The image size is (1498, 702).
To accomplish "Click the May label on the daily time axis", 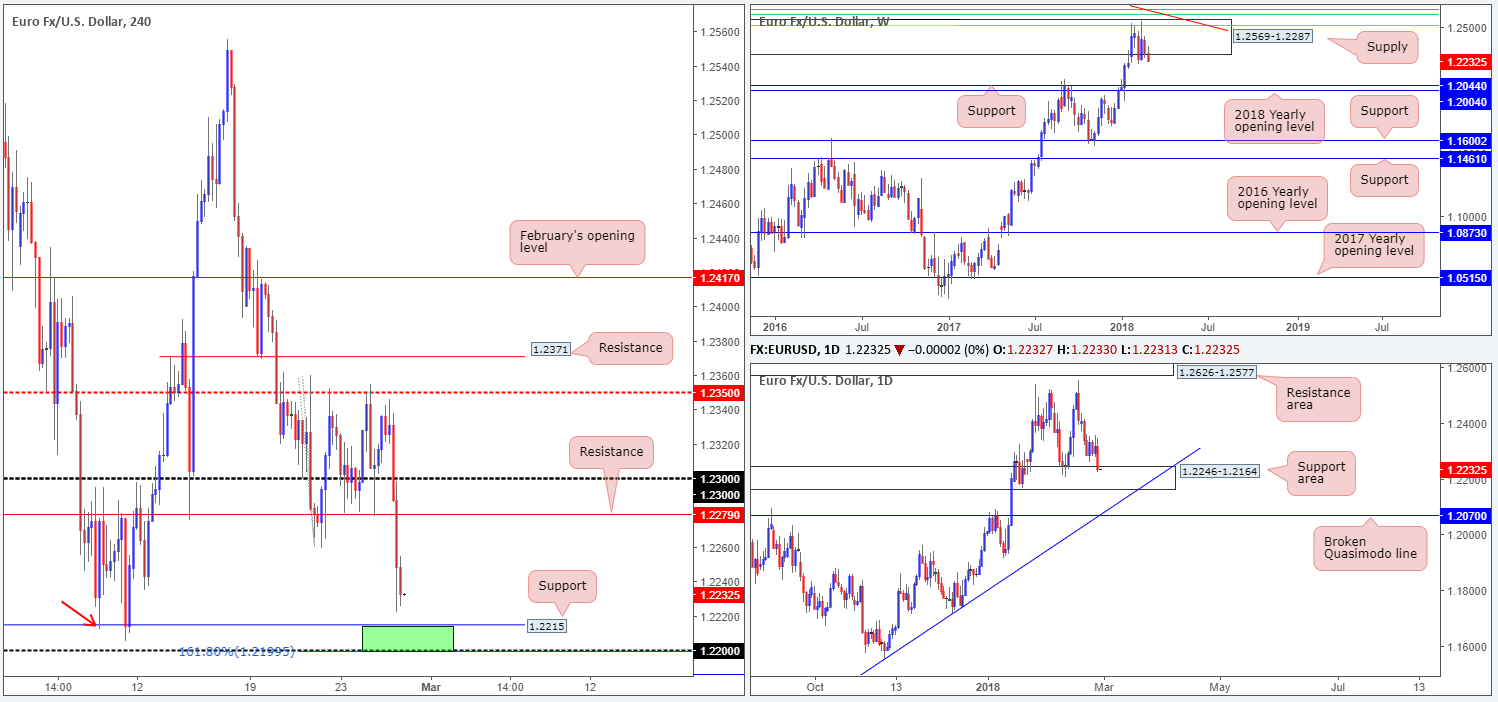I will [1219, 687].
